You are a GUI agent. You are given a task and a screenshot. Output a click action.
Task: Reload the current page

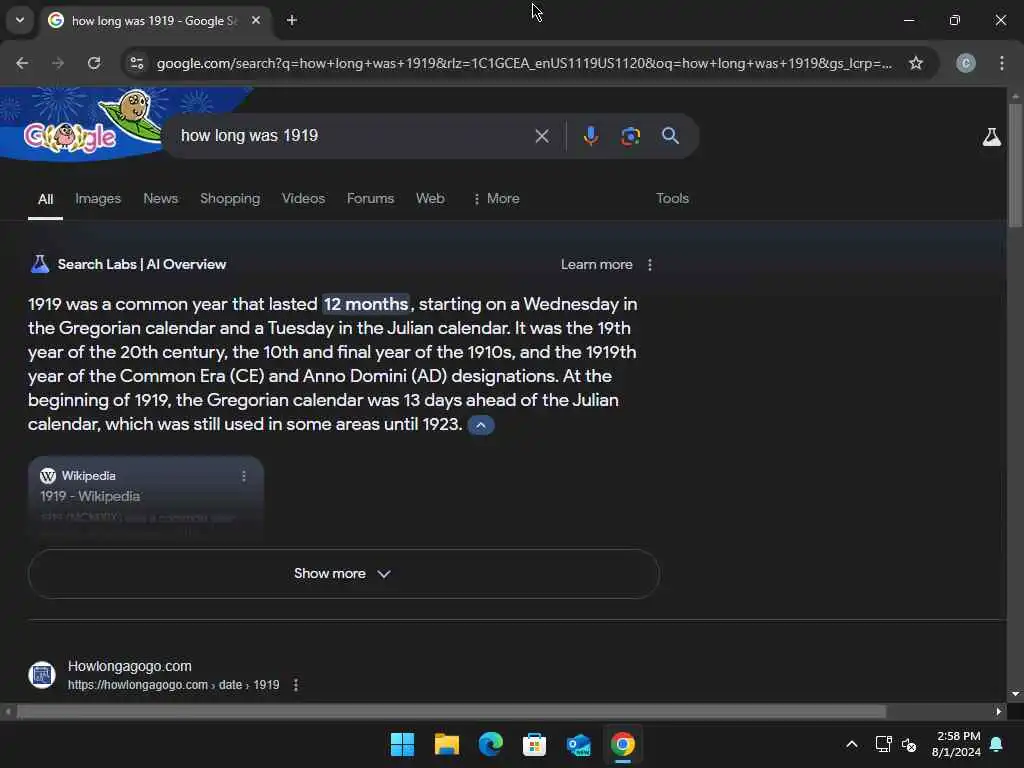(x=94, y=63)
